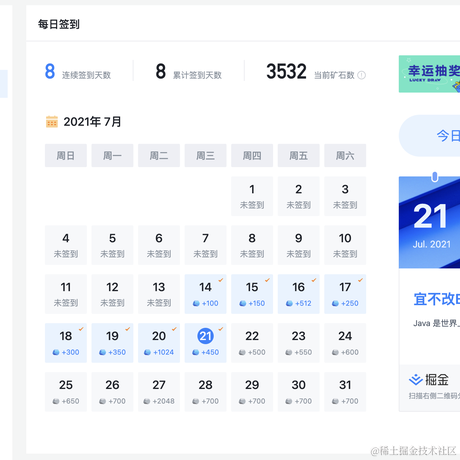Click the grey ore icon beside +500
This screenshot has height=460, width=460.
[242, 352]
